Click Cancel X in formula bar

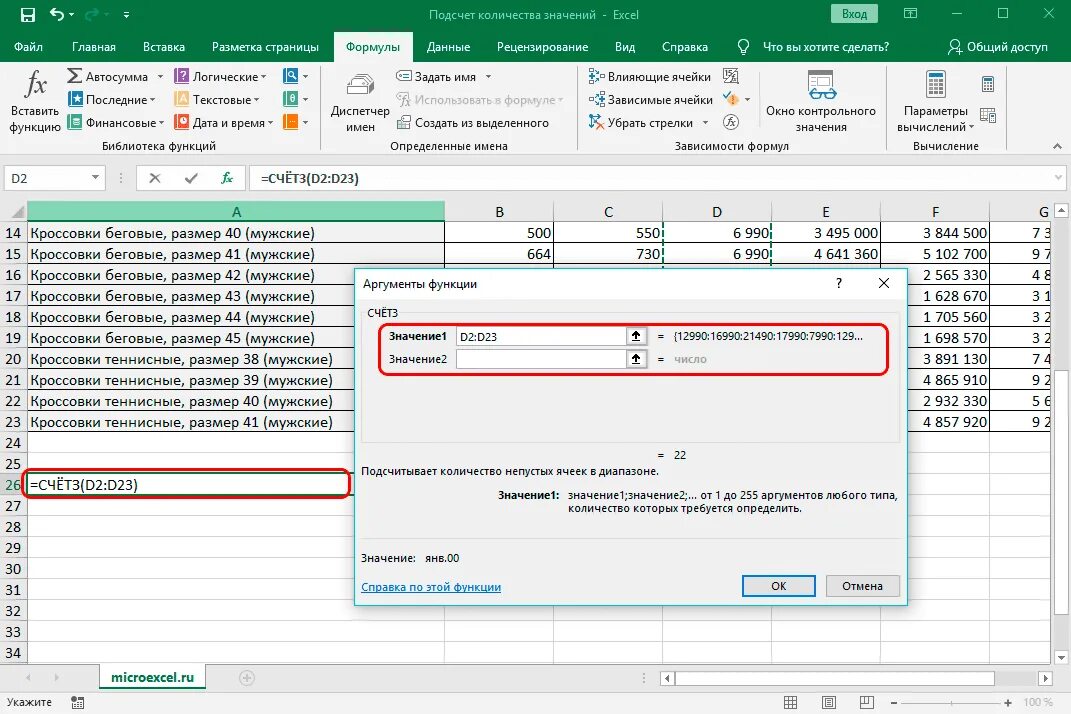click(155, 178)
